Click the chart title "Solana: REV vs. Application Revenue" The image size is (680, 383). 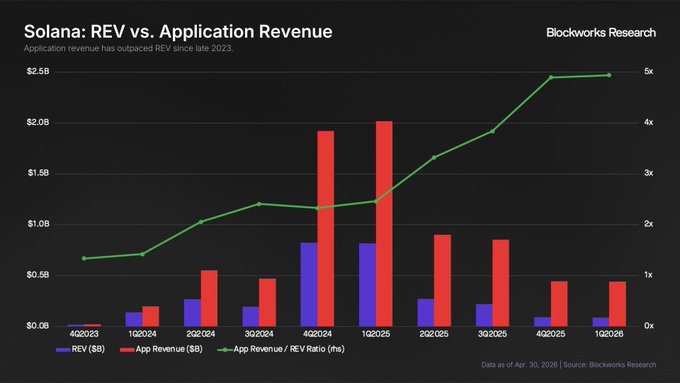(178, 32)
